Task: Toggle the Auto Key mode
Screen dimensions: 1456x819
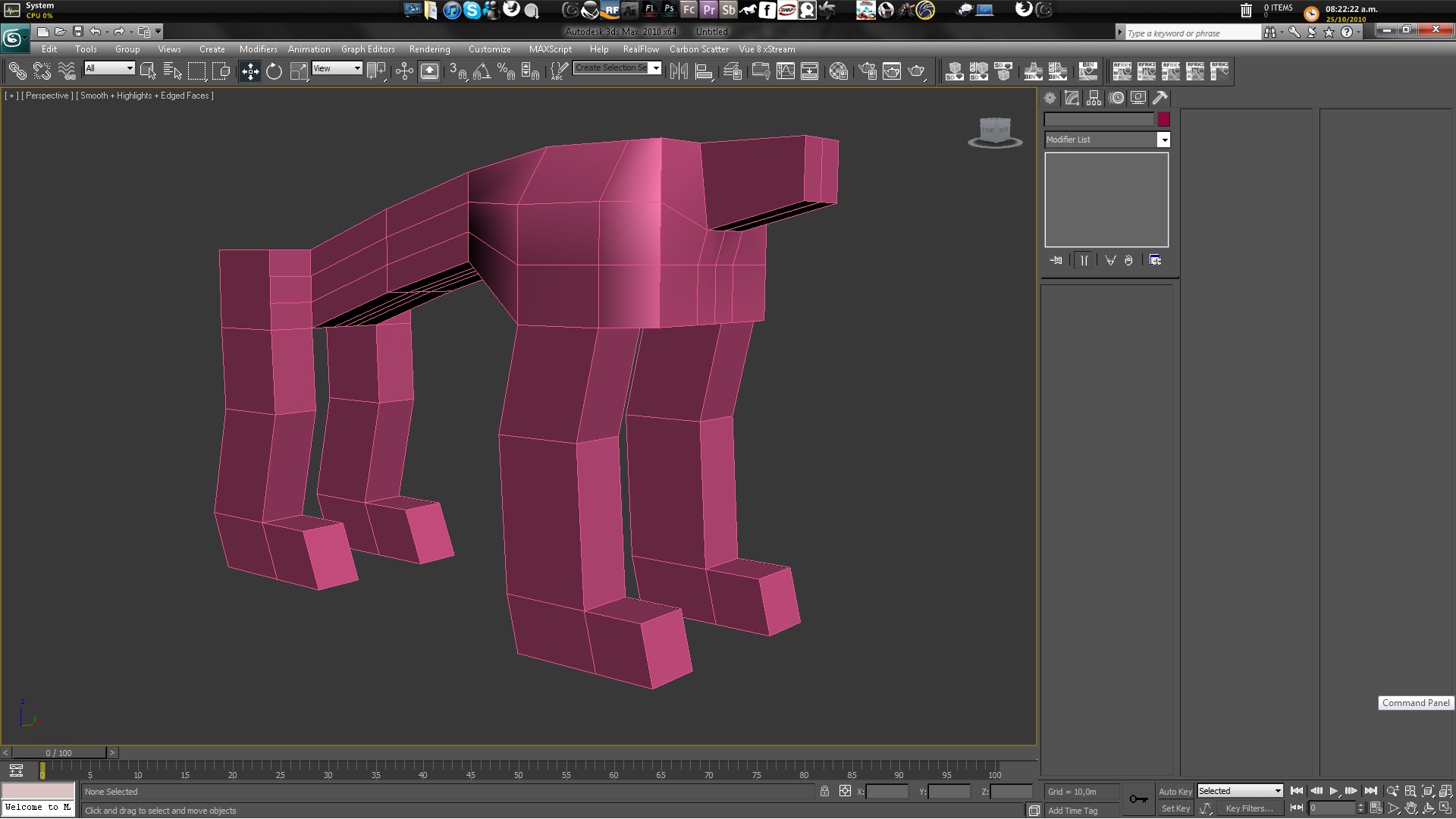Action: click(1175, 791)
